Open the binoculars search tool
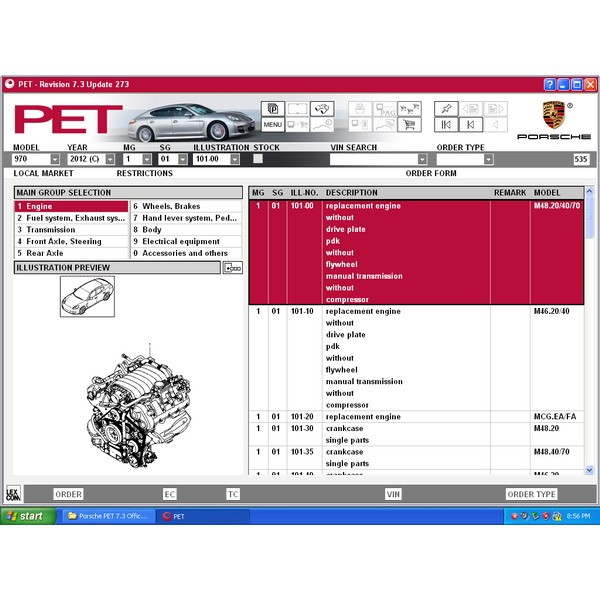Screen dimensions: 600x600 322,109
